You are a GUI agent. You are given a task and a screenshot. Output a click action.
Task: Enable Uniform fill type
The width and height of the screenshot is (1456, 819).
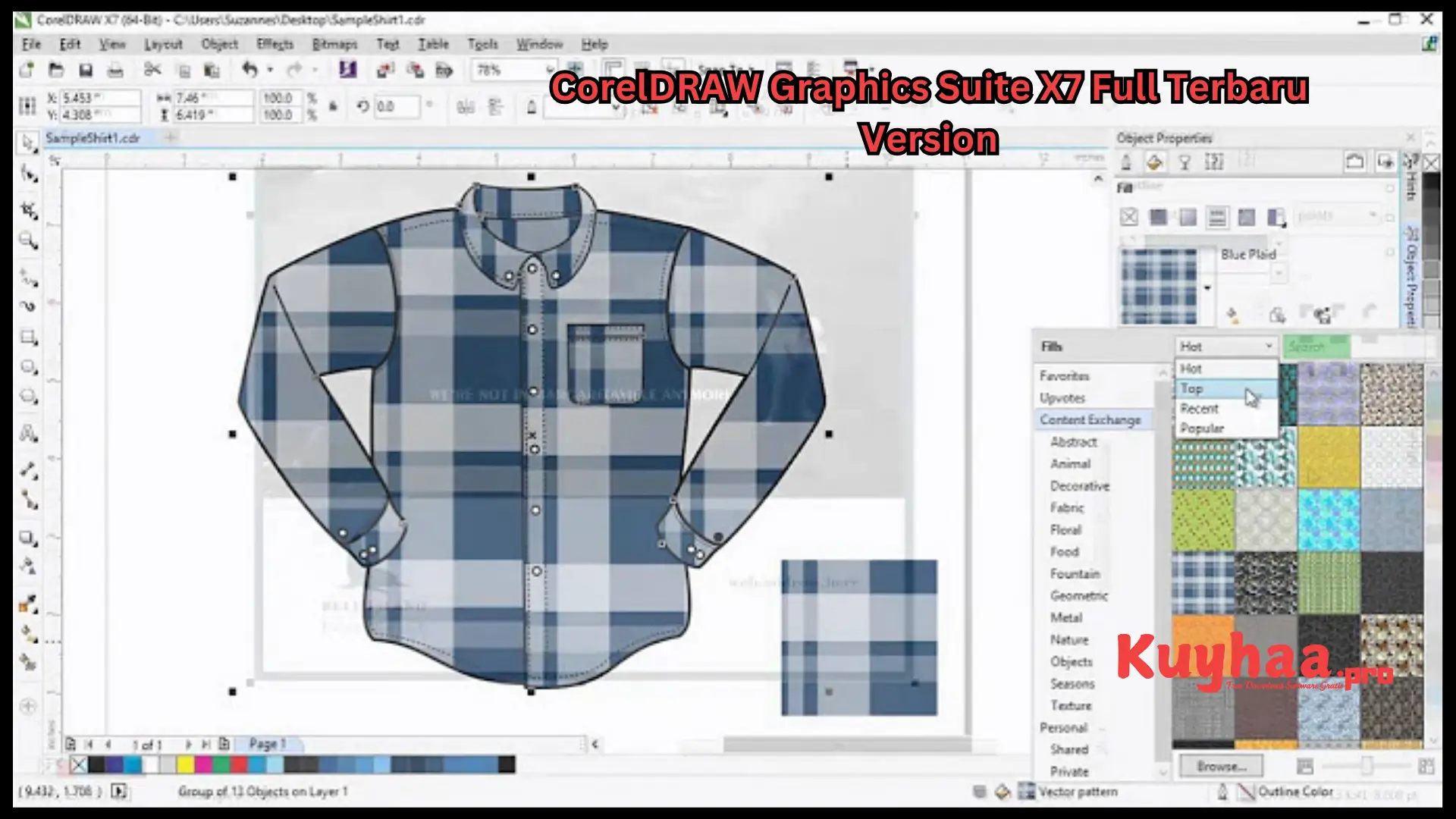[x=1158, y=218]
